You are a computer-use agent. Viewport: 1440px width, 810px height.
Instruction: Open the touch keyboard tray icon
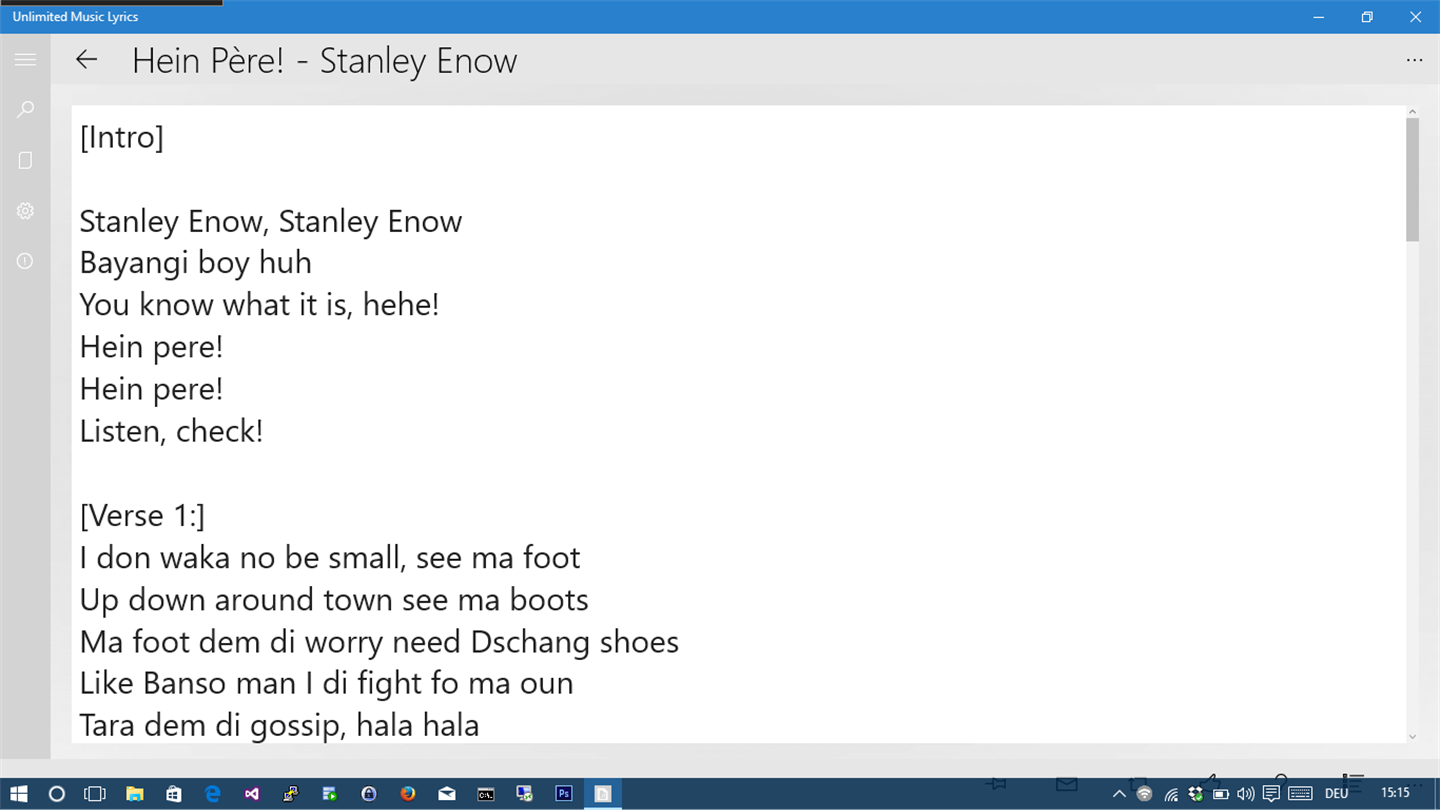point(1300,794)
